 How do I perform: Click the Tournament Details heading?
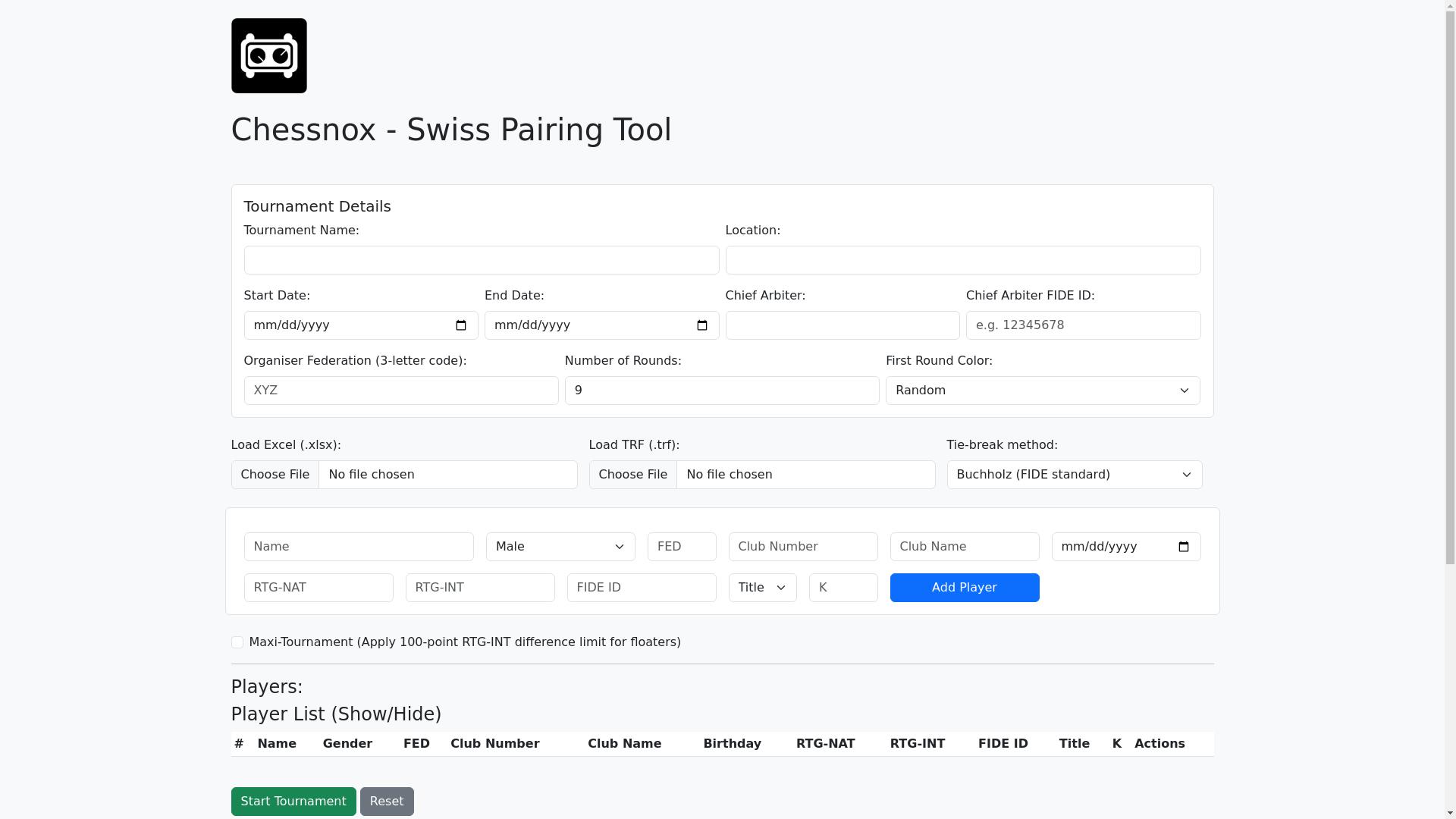pos(317,206)
